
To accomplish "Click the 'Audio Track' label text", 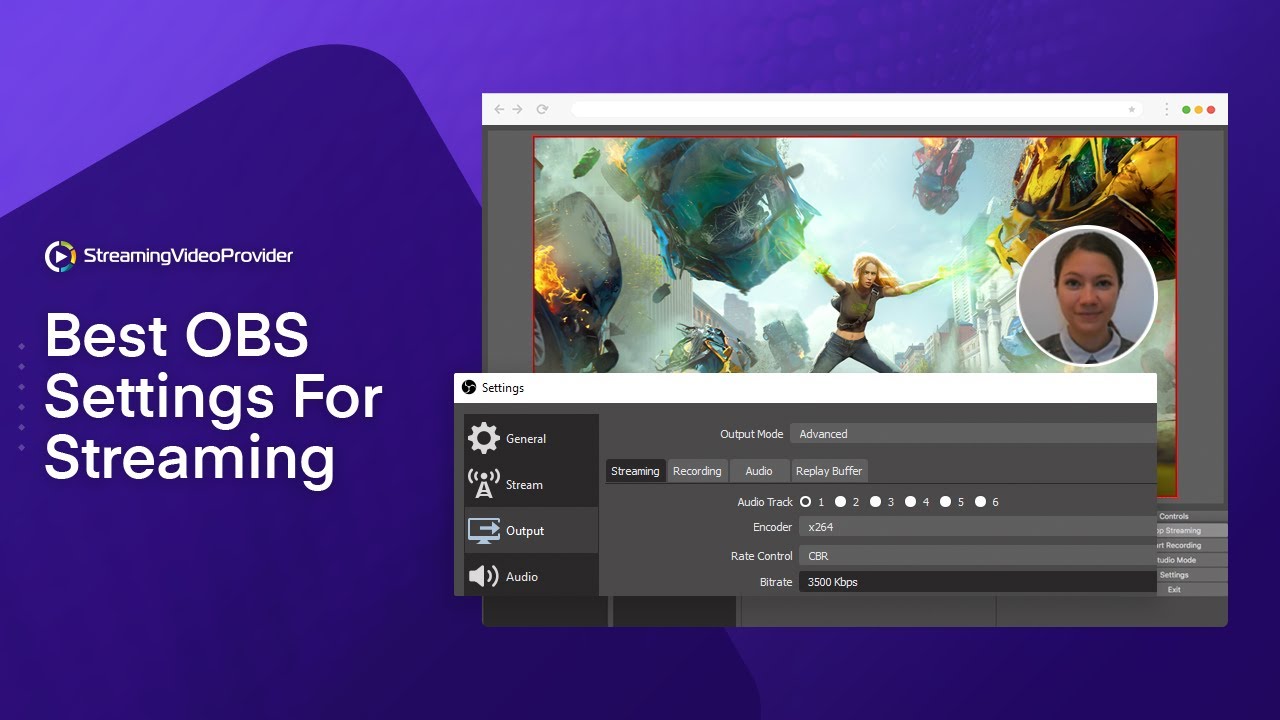I will point(765,502).
